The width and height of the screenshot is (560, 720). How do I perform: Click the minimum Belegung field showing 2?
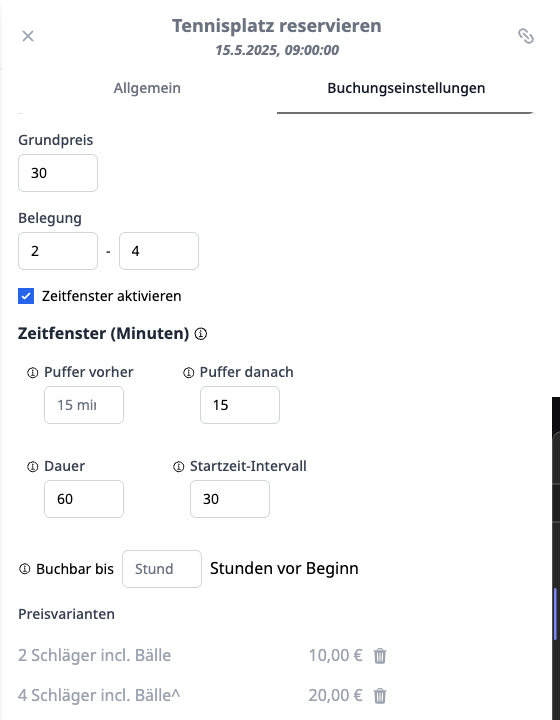point(58,251)
